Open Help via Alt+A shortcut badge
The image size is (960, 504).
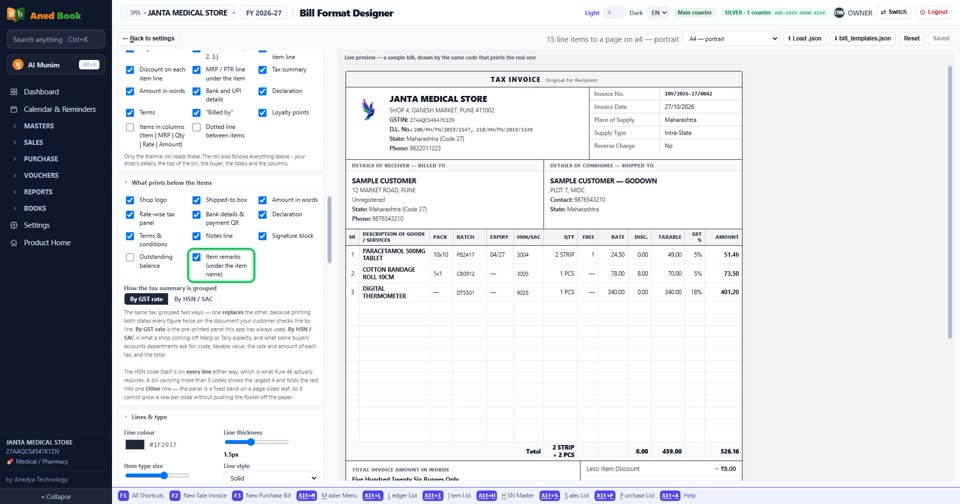[x=670, y=495]
